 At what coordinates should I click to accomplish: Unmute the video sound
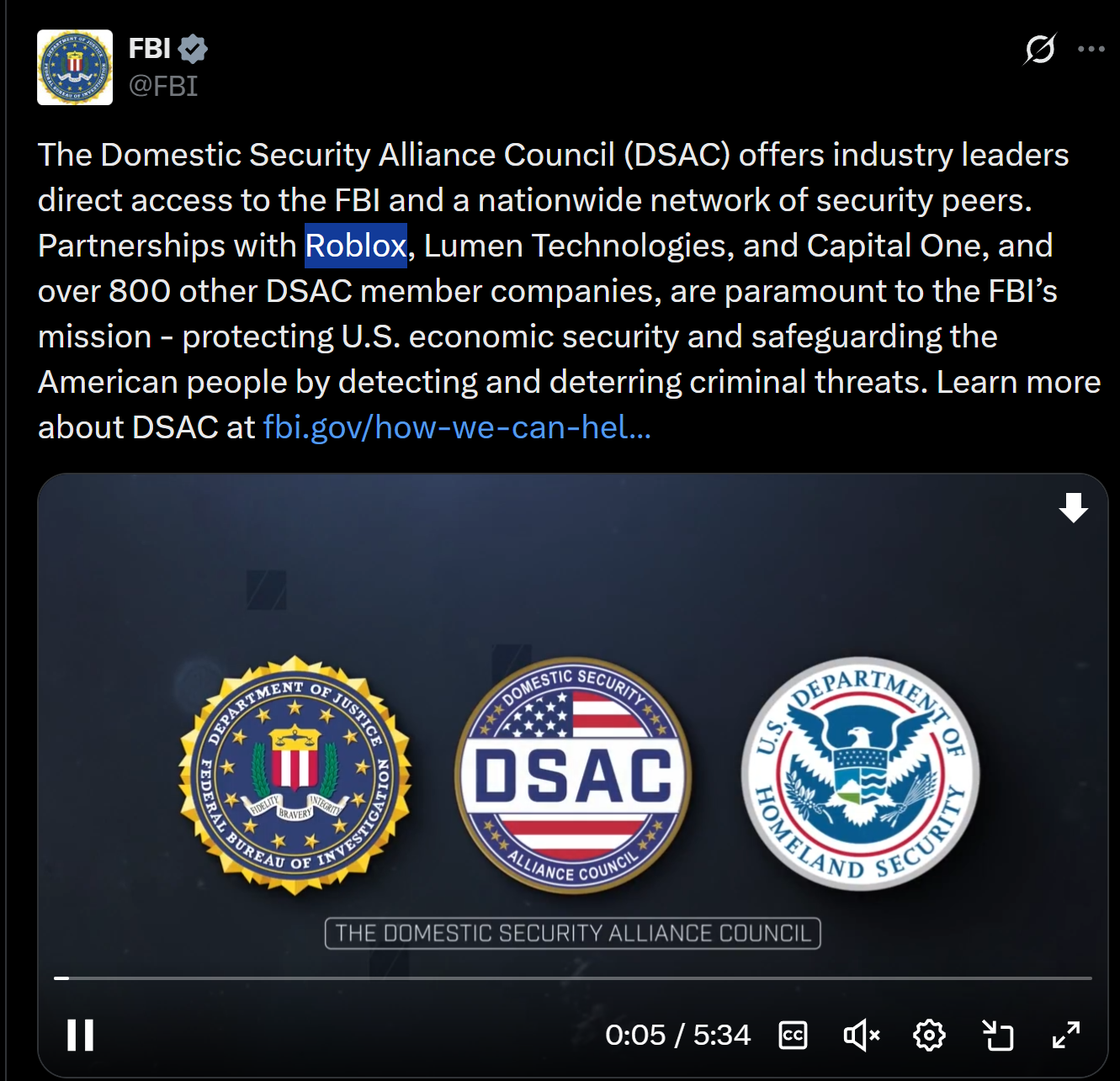tap(861, 1035)
